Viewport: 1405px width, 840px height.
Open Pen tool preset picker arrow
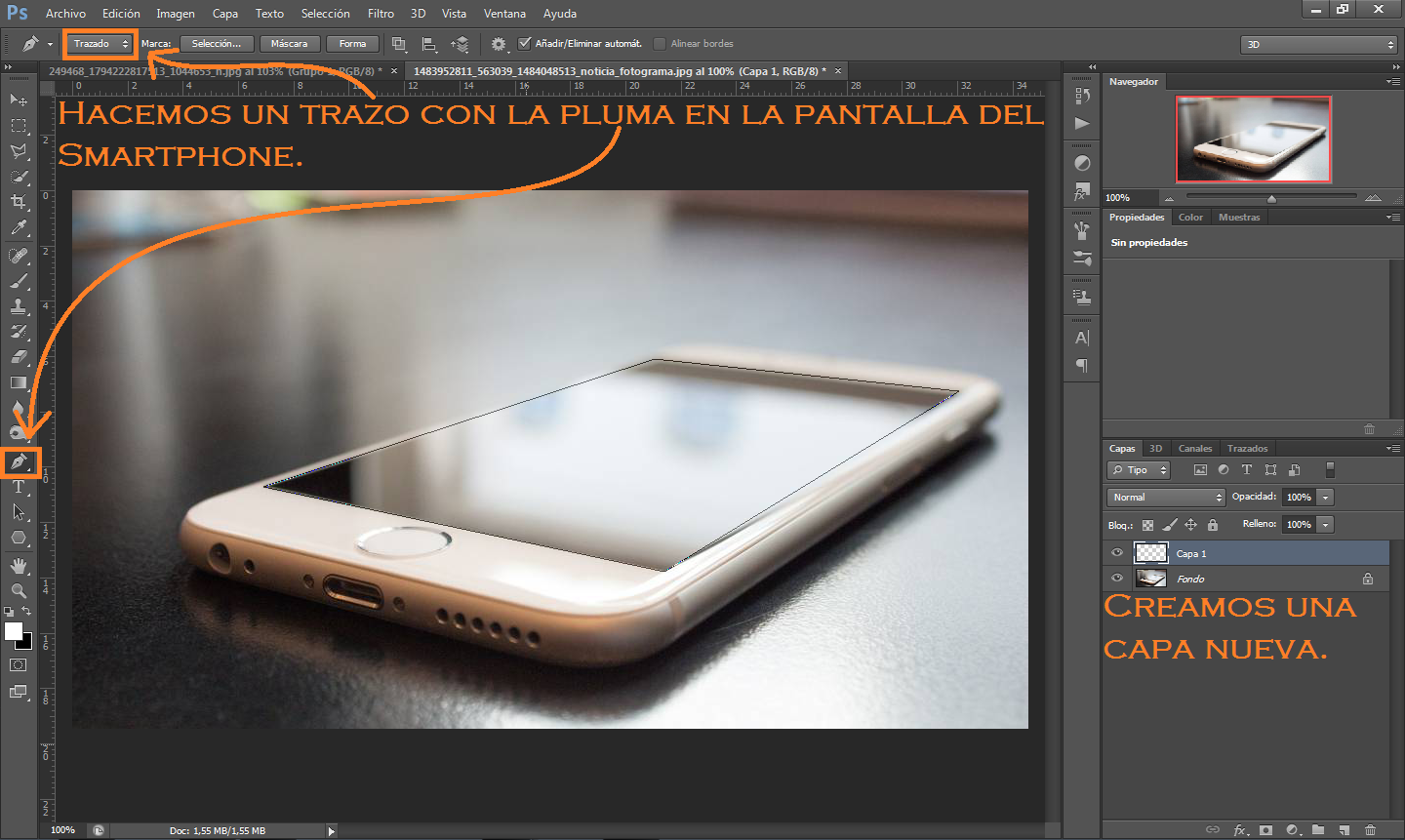tap(50, 44)
